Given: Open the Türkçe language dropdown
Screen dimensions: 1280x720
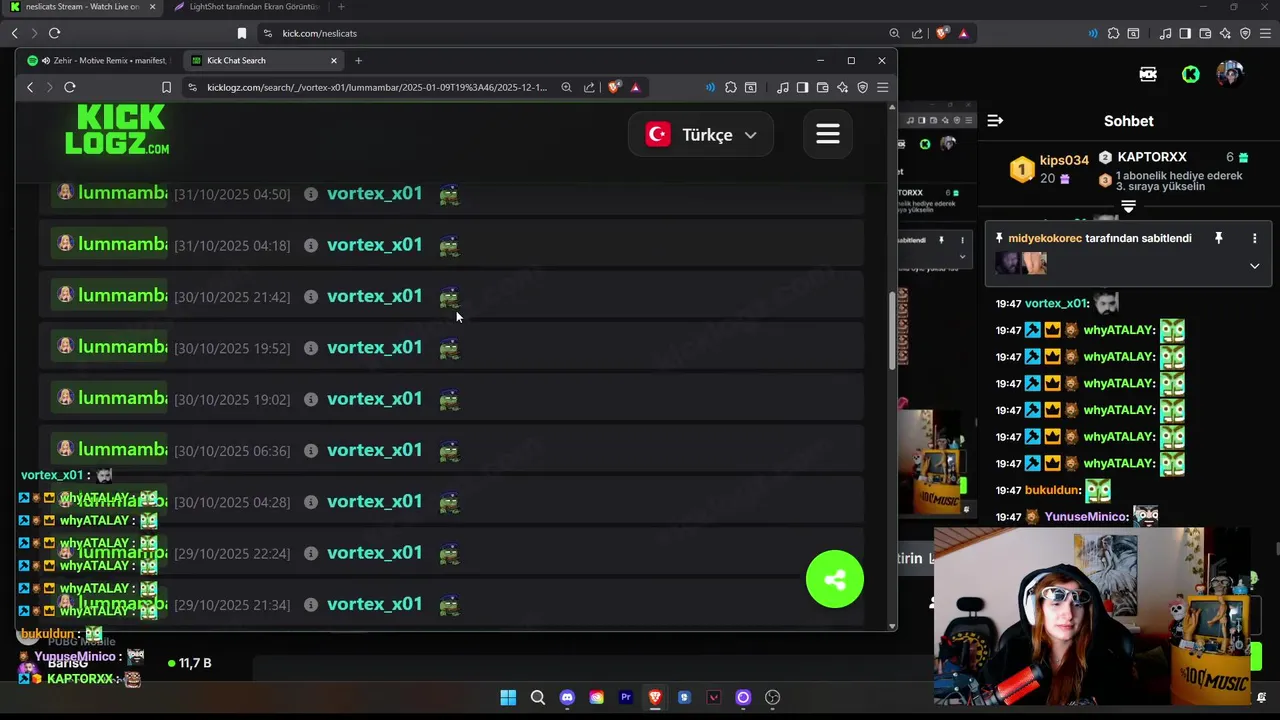Looking at the screenshot, I should 700,134.
